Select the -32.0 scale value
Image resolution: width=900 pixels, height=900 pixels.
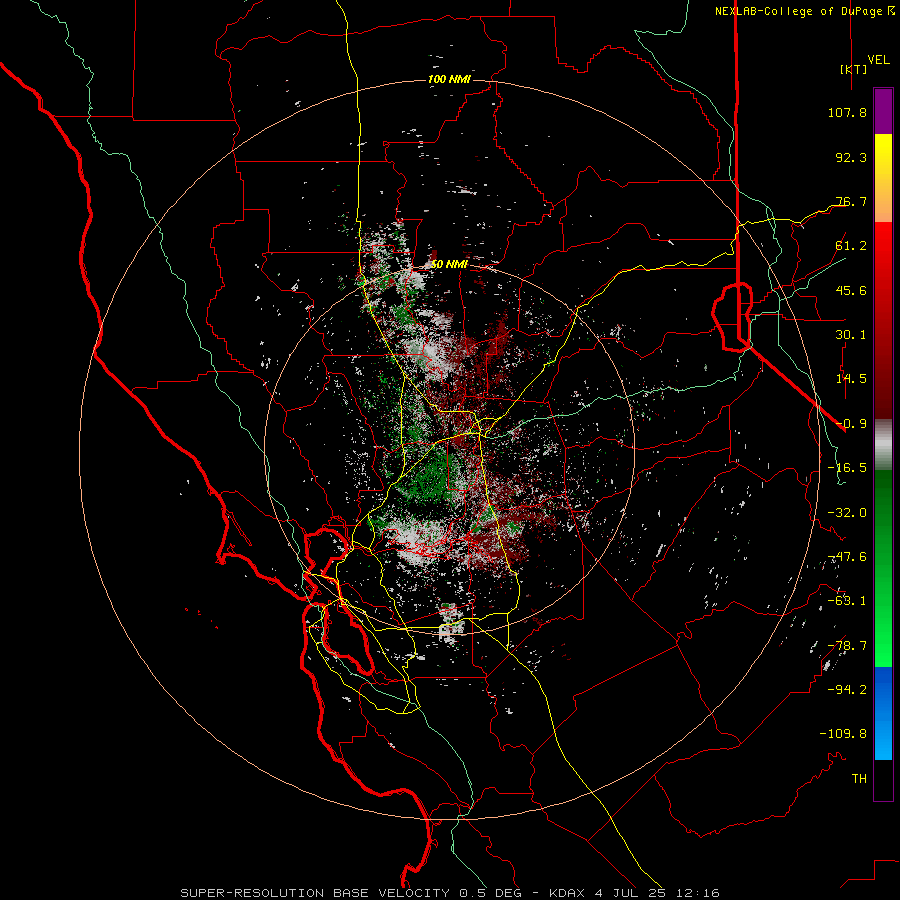(x=847, y=513)
